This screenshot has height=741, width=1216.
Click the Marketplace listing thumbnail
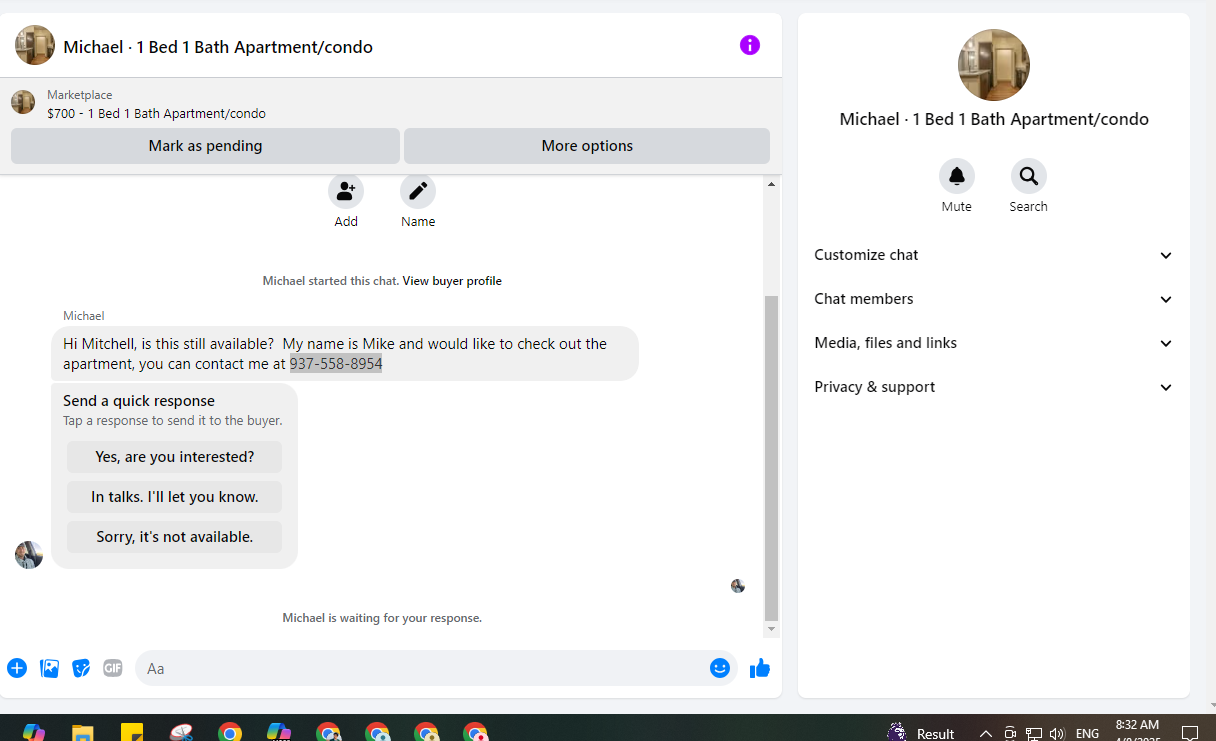[x=23, y=102]
